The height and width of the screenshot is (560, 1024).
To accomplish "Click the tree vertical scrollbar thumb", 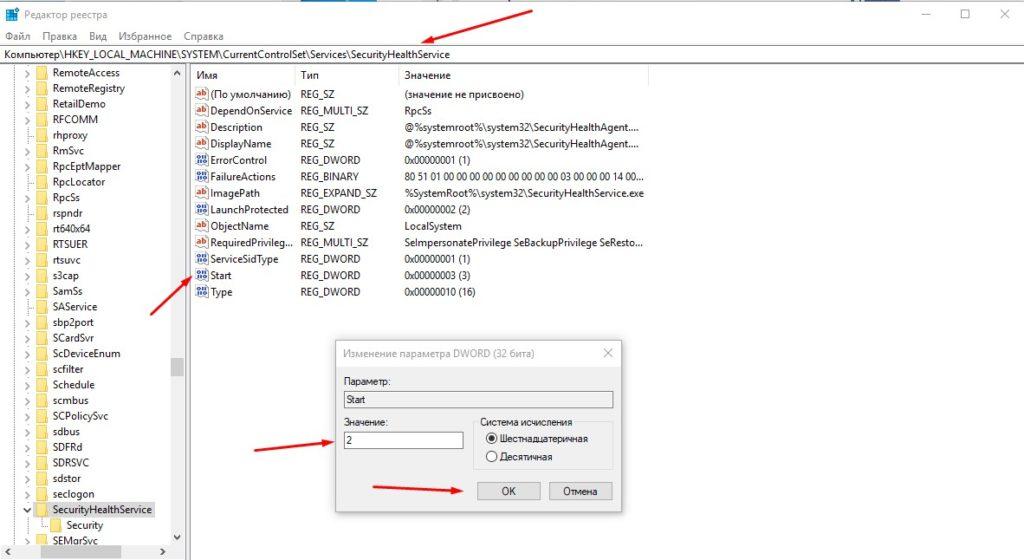I will point(177,367).
